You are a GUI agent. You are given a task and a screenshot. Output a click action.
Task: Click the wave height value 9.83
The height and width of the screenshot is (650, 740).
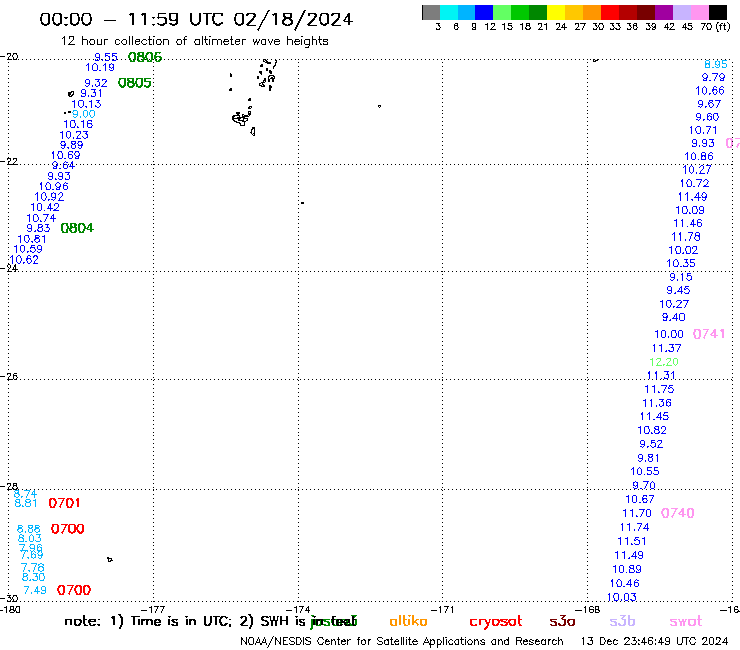[38, 228]
